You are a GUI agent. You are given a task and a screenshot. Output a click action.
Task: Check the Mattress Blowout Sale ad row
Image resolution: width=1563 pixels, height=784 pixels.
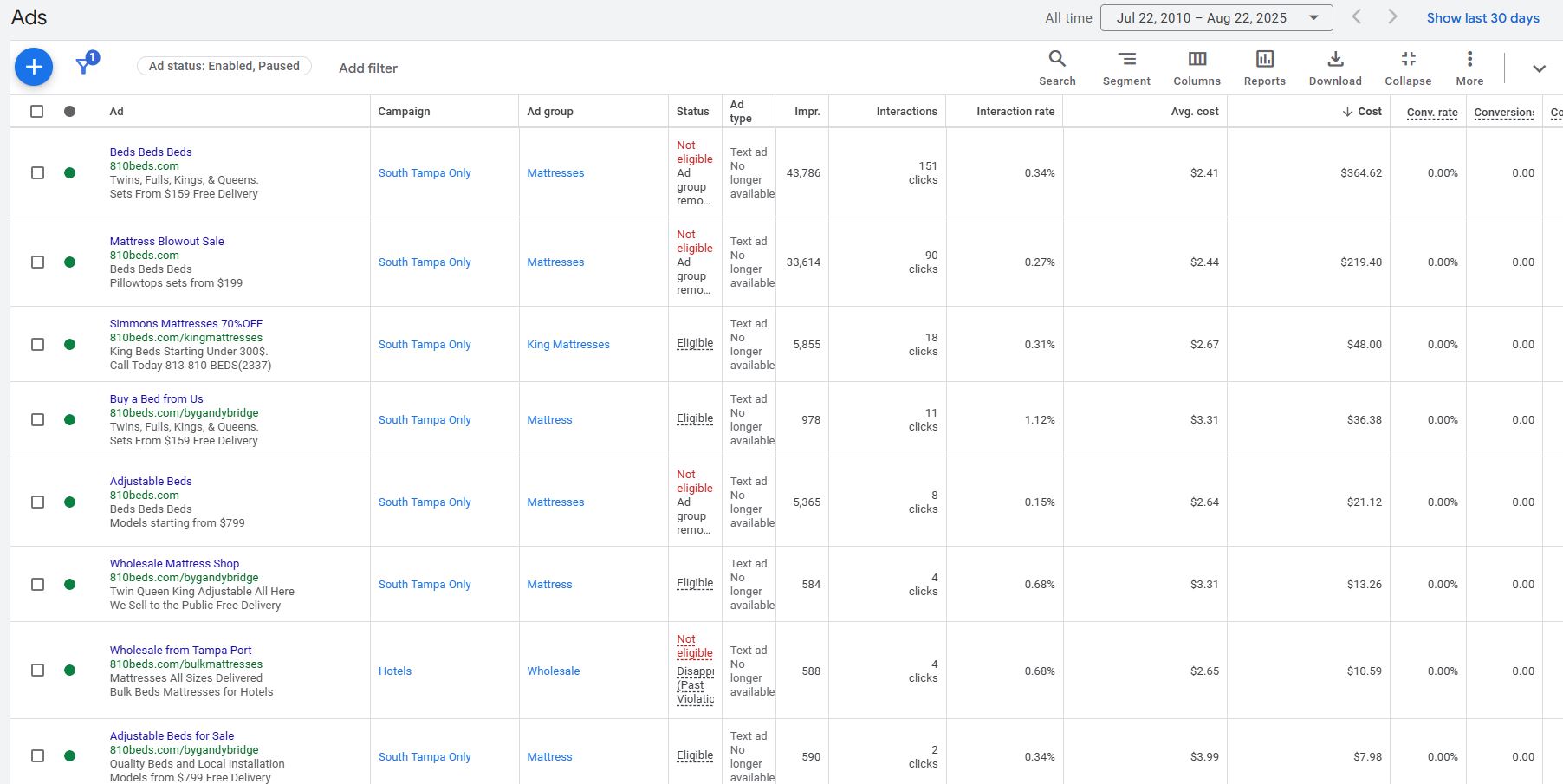coord(37,262)
